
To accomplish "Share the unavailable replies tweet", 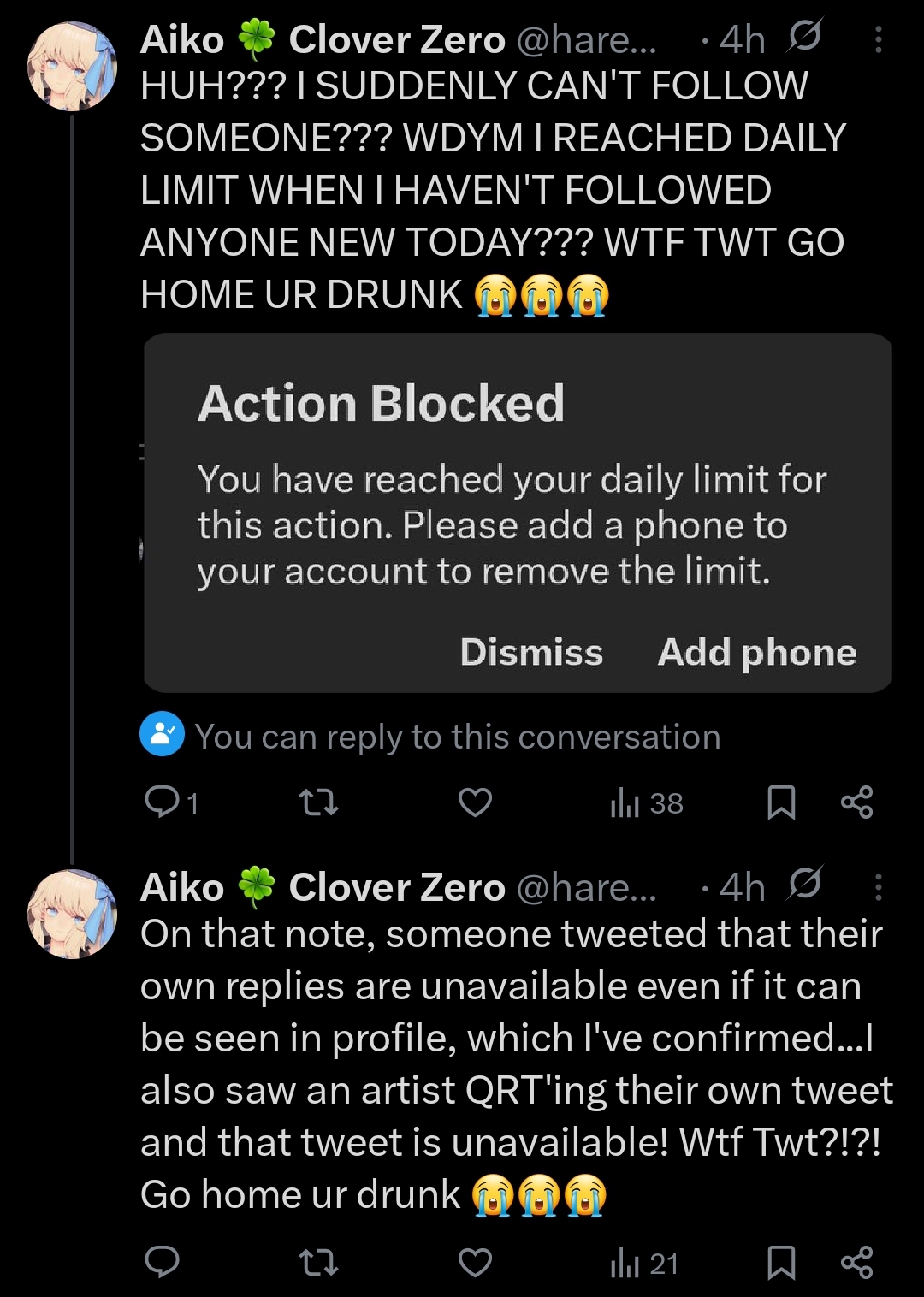I will point(856,1262).
